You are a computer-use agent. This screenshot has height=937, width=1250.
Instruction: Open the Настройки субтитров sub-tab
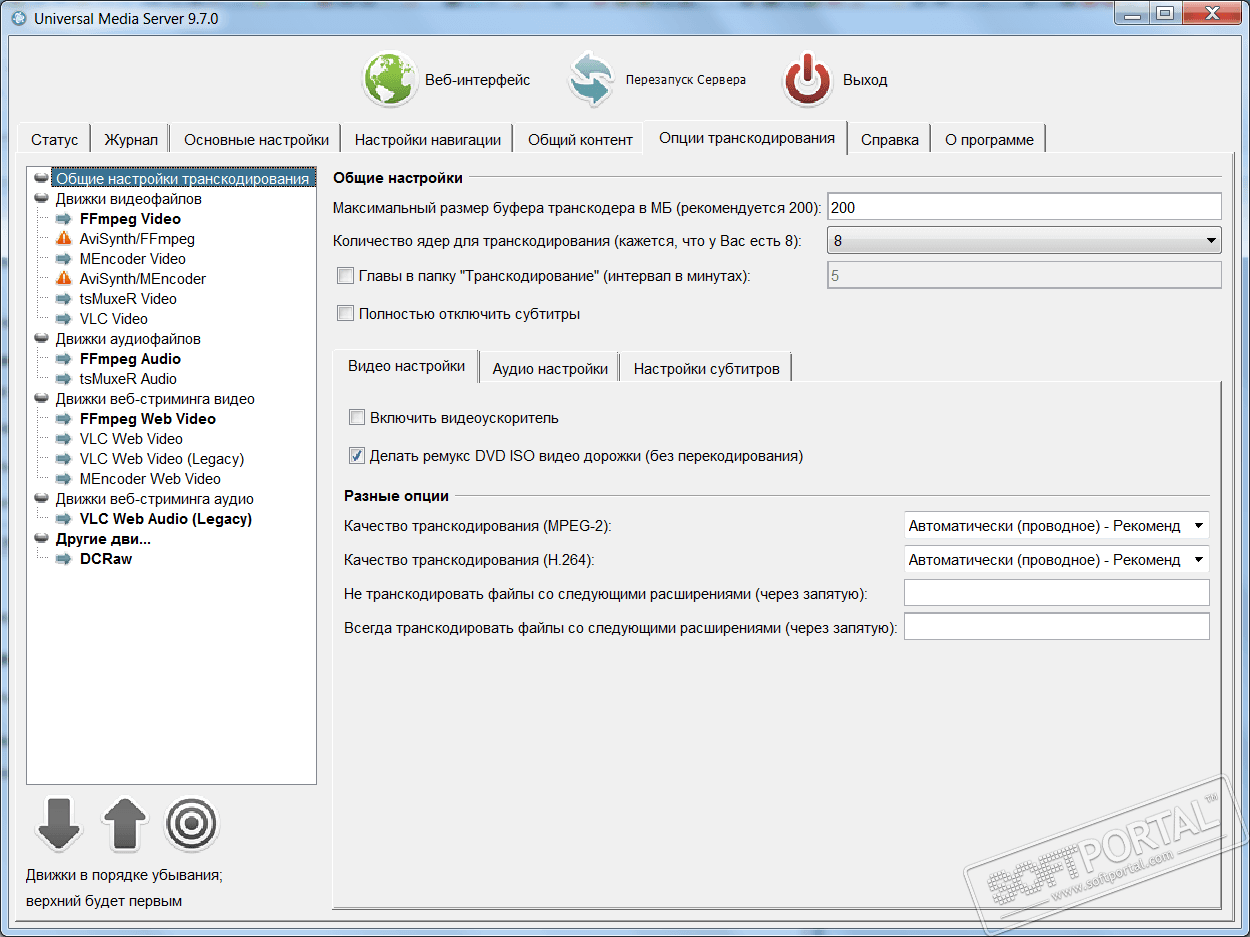(x=706, y=368)
